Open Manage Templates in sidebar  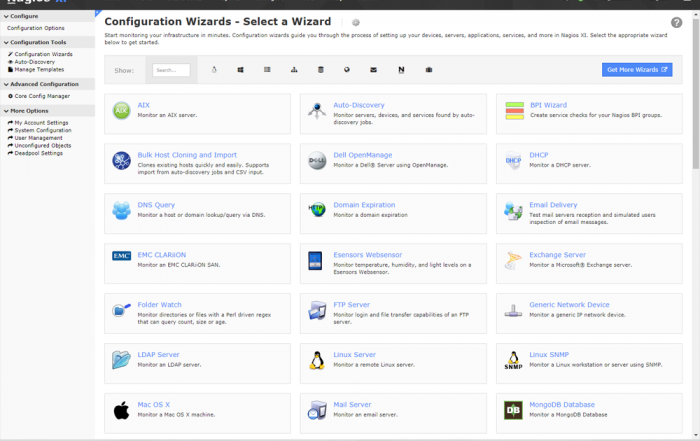pyautogui.click(x=38, y=69)
